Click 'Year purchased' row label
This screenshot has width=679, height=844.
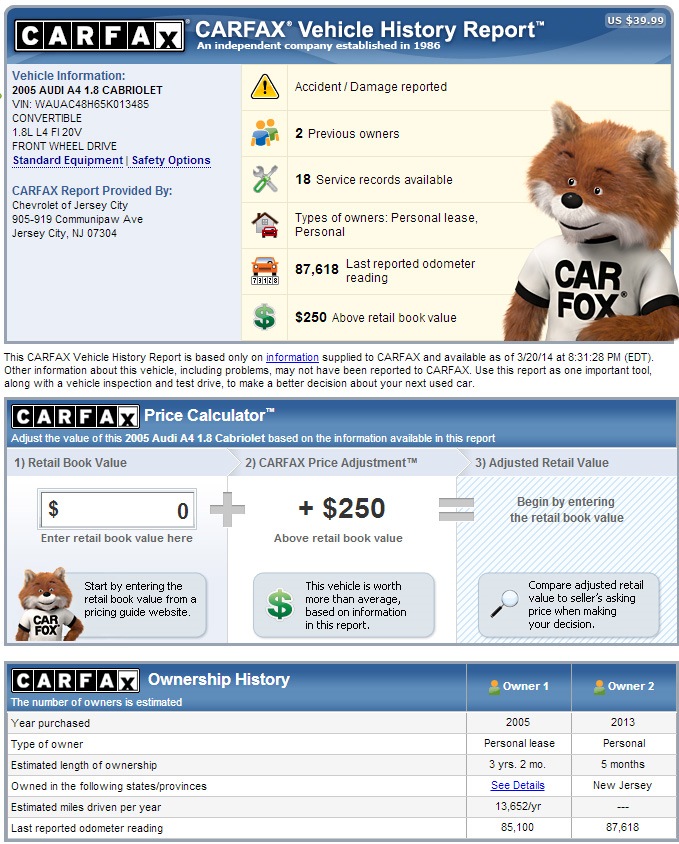coord(51,723)
